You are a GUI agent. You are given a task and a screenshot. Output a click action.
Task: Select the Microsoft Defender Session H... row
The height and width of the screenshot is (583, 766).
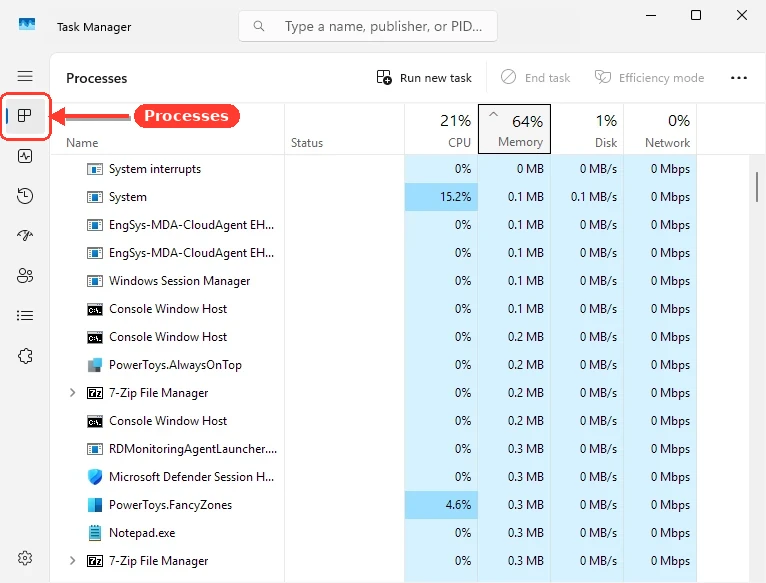374,477
